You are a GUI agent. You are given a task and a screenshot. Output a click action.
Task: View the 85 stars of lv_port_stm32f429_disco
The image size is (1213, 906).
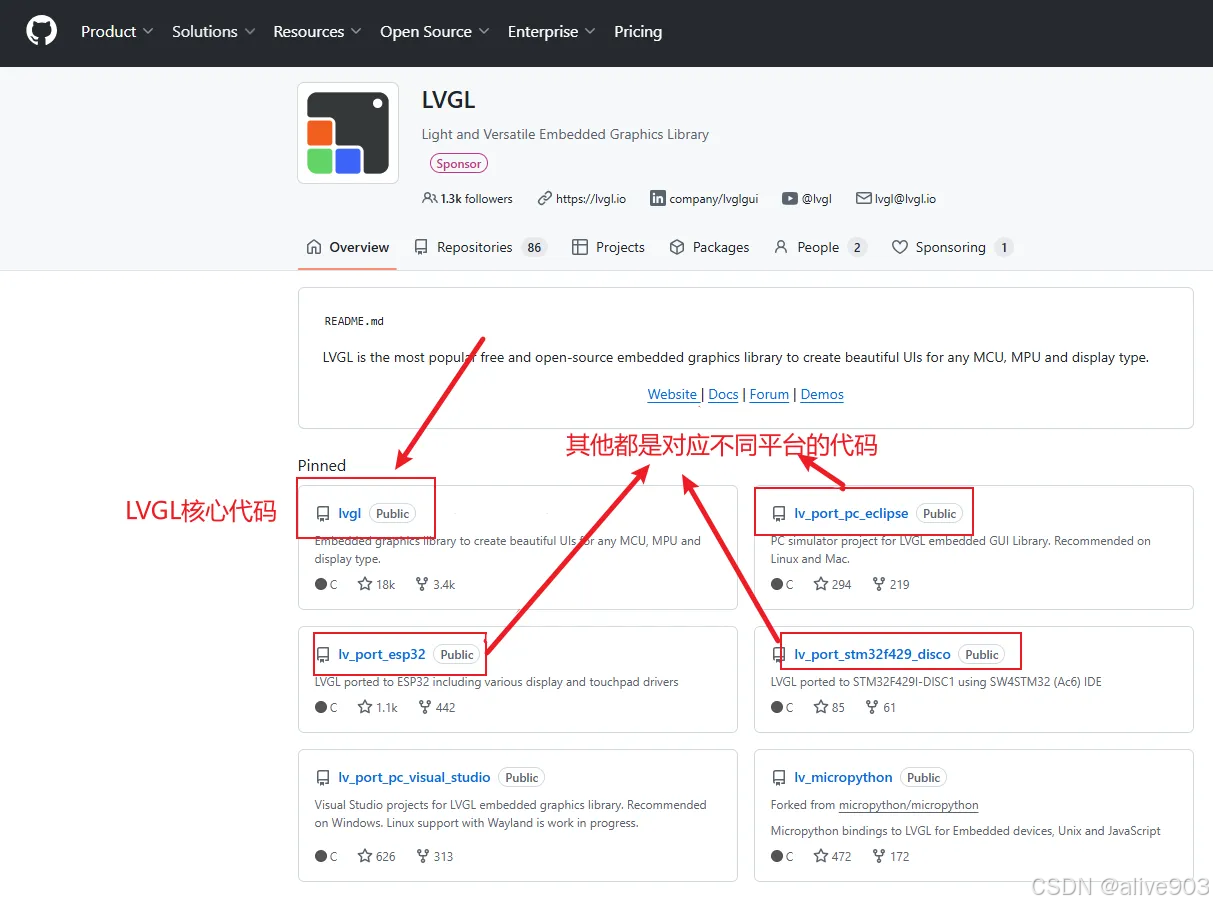pyautogui.click(x=830, y=707)
